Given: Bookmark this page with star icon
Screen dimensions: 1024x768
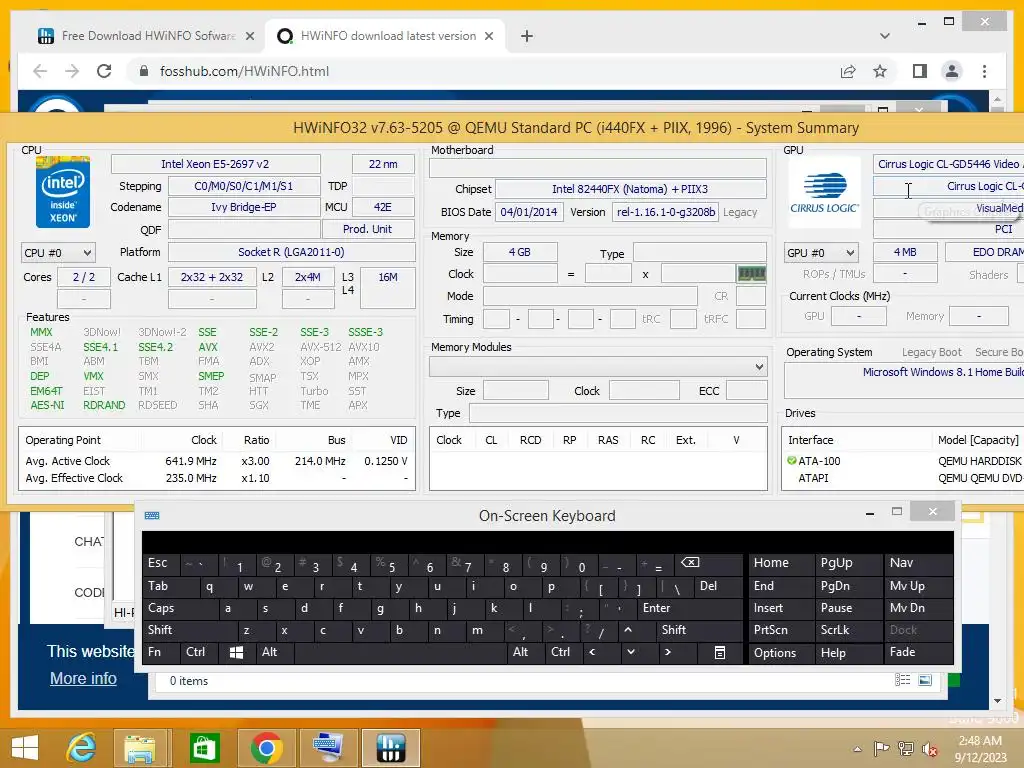Looking at the screenshot, I should (x=880, y=71).
